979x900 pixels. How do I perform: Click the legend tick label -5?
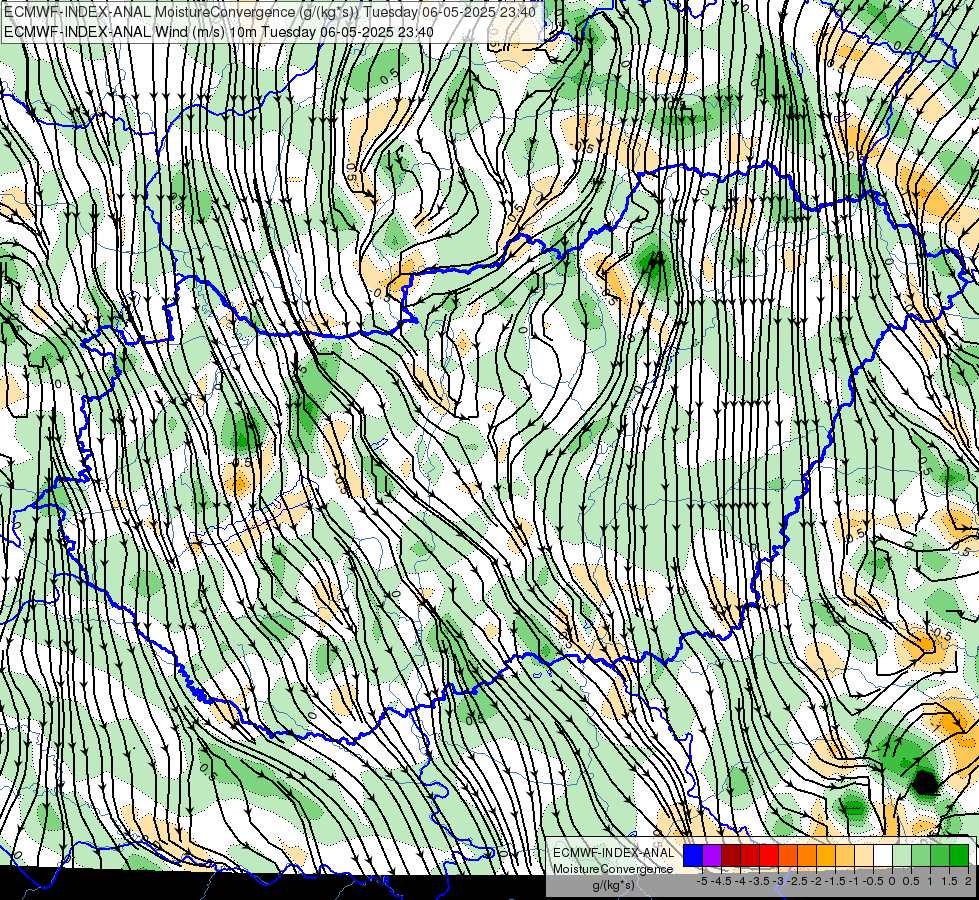702,881
